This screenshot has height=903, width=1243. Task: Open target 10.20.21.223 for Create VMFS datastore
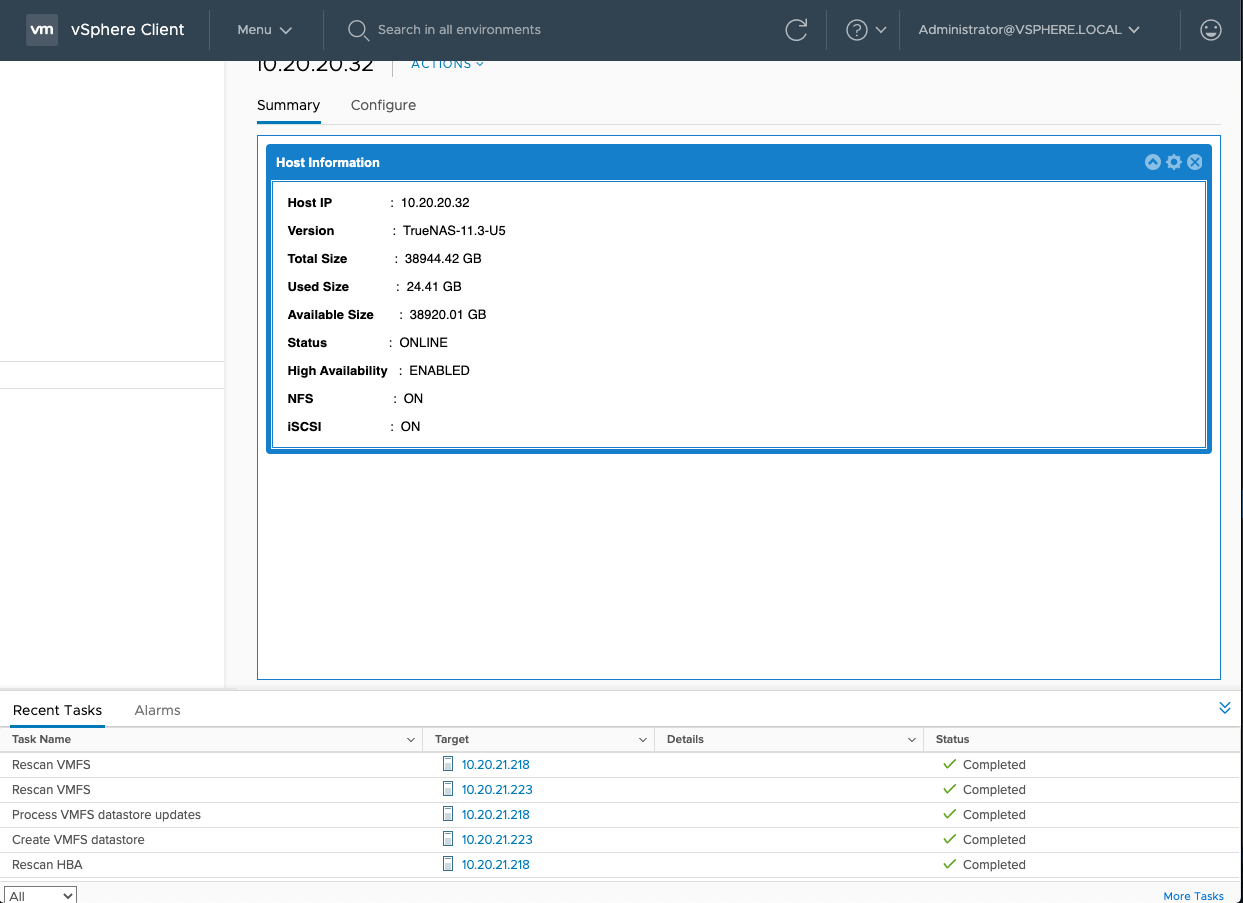point(496,840)
